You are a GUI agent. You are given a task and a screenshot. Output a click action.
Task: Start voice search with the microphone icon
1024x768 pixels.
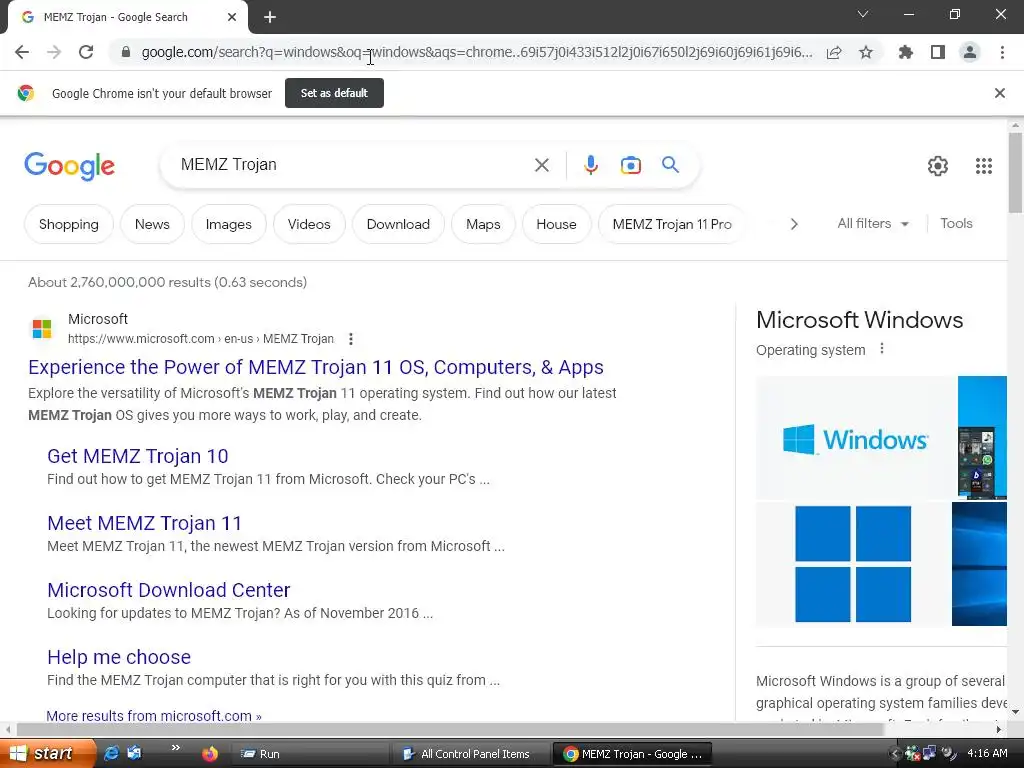(591, 165)
